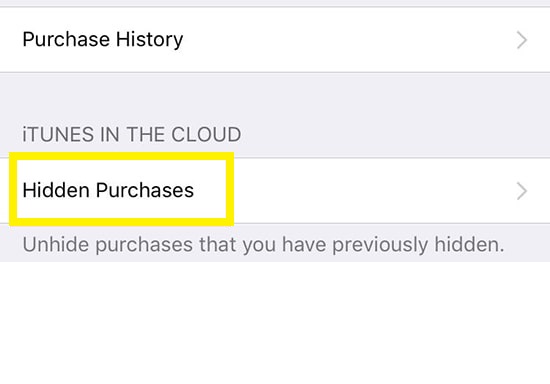Image resolution: width=550 pixels, height=384 pixels.
Task: Click the "Unhide purchases that you have previously hidden" caption
Action: coord(263,245)
